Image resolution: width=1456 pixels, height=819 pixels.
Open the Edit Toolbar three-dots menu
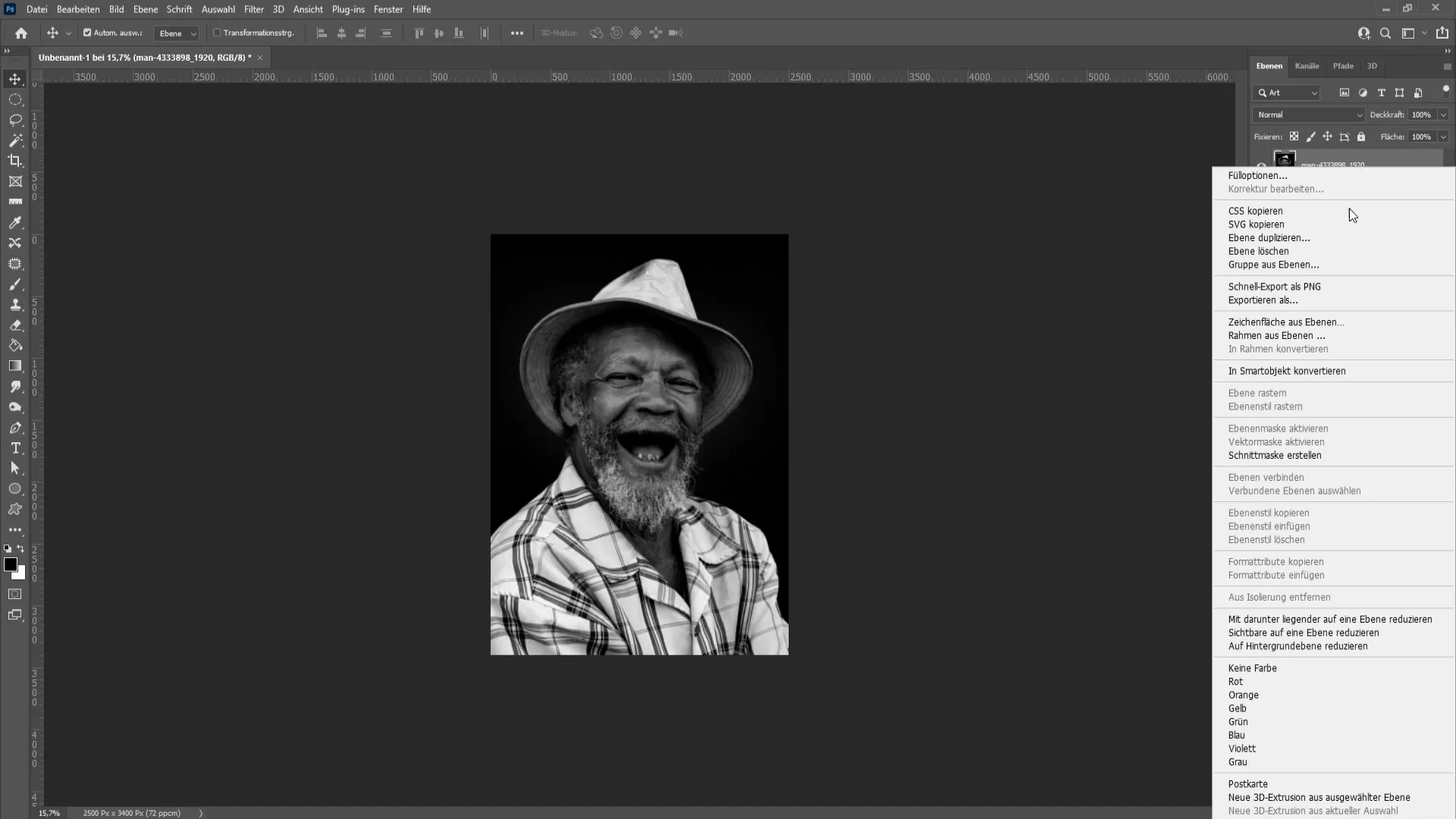pyautogui.click(x=15, y=530)
